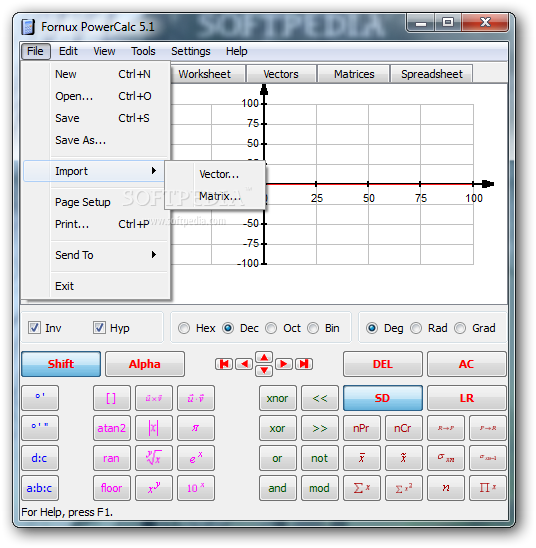Image resolution: width=536 pixels, height=548 pixels.
Task: Click the x to the power y button
Action: click(154, 488)
